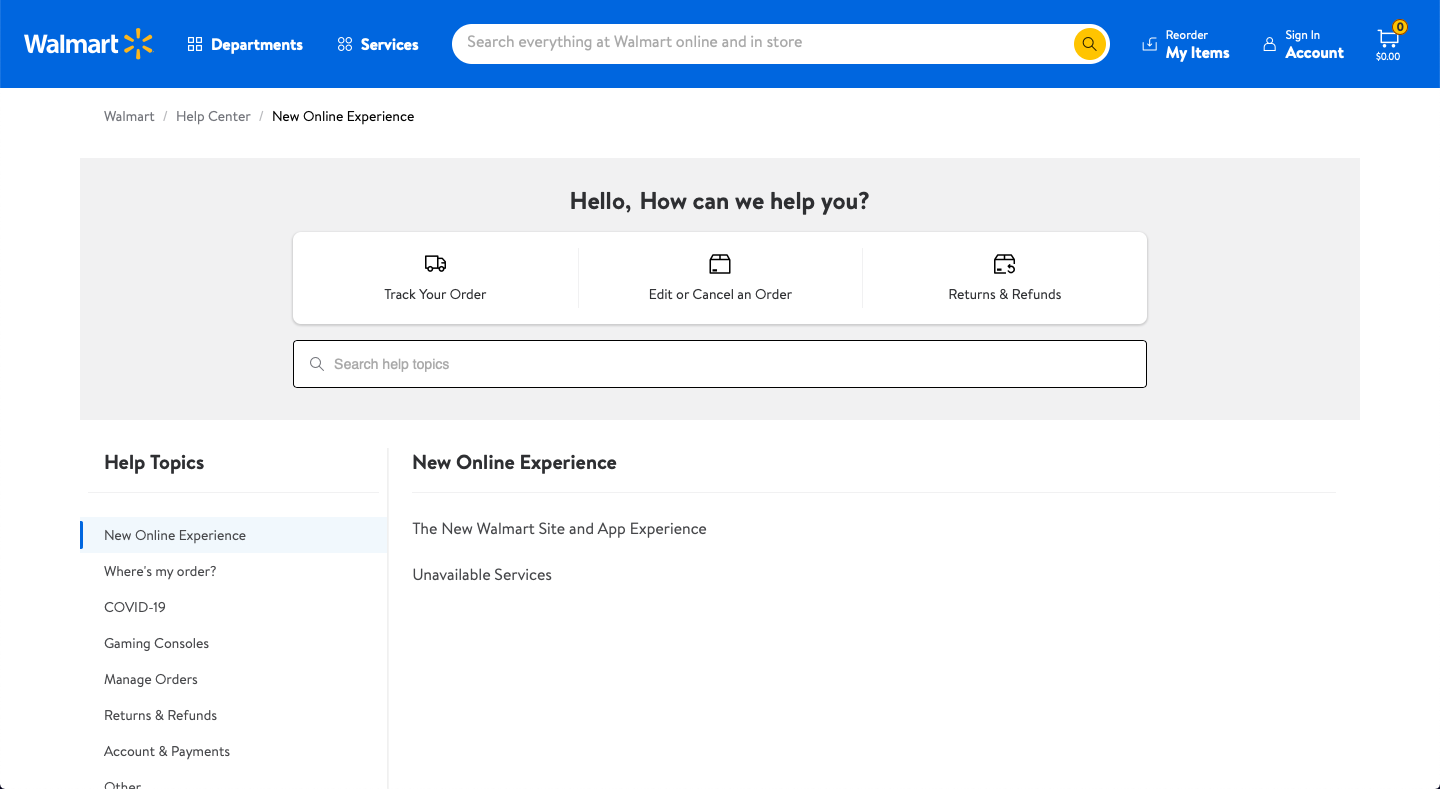Click the Edit or Cancel an Order box icon
Image resolution: width=1440 pixels, height=789 pixels.
720,264
